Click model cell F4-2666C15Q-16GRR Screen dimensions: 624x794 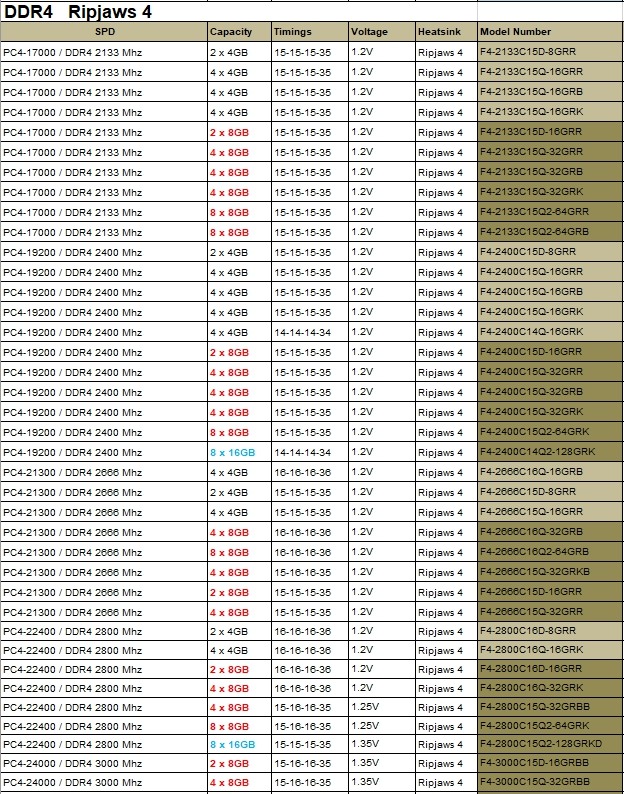pyautogui.click(x=550, y=512)
